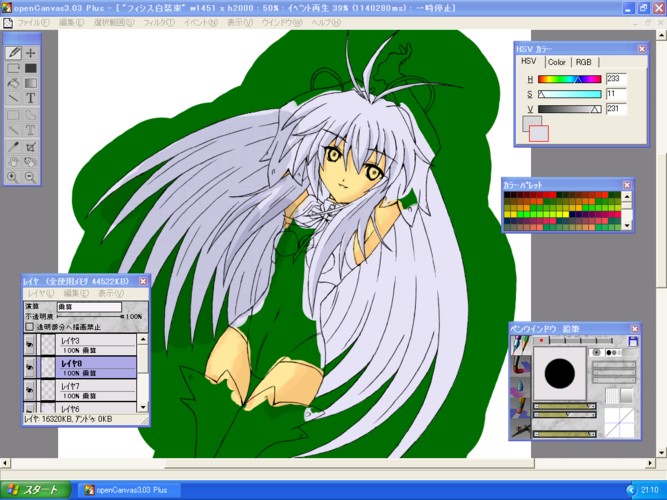The height and width of the screenshot is (500, 667).
Task: Click scroll up arrow in layer list
Action: 143,340
